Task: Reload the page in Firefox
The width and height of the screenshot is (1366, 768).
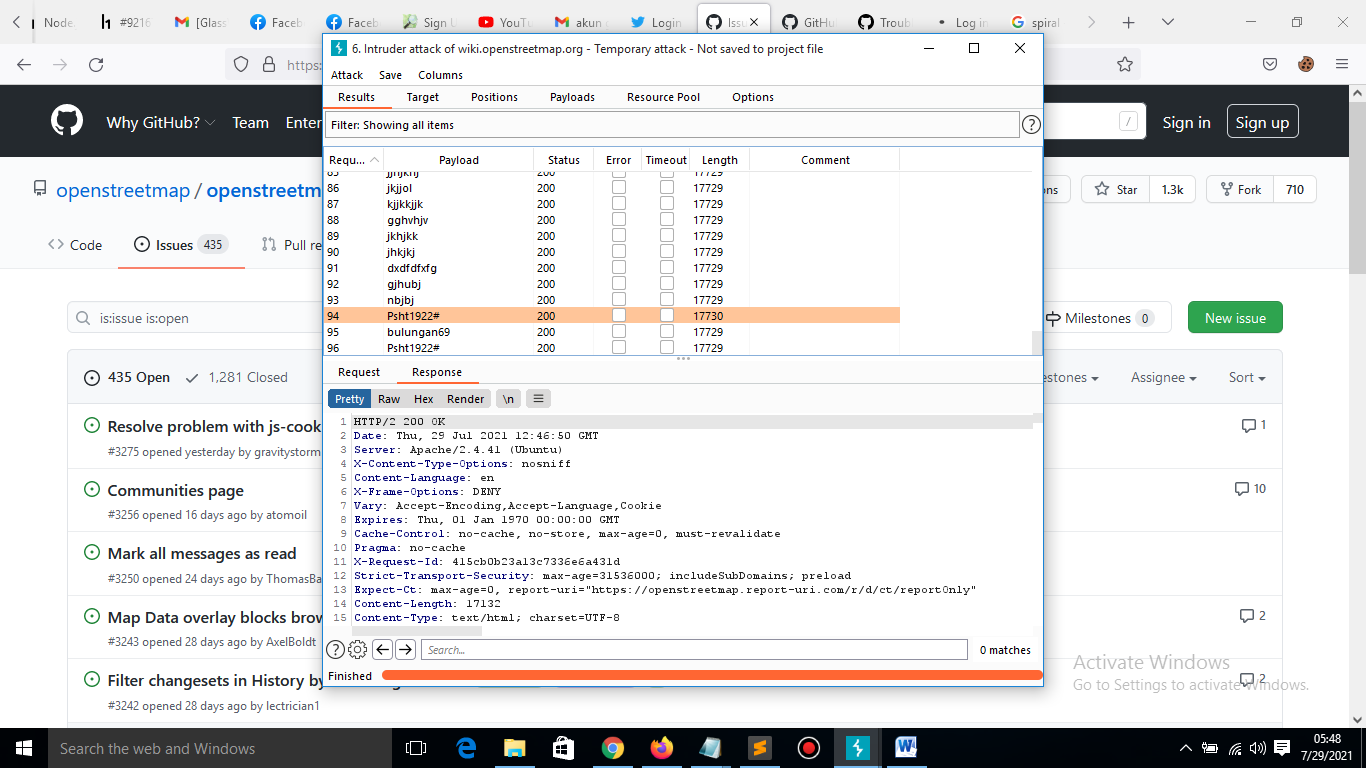Action: pyautogui.click(x=96, y=64)
